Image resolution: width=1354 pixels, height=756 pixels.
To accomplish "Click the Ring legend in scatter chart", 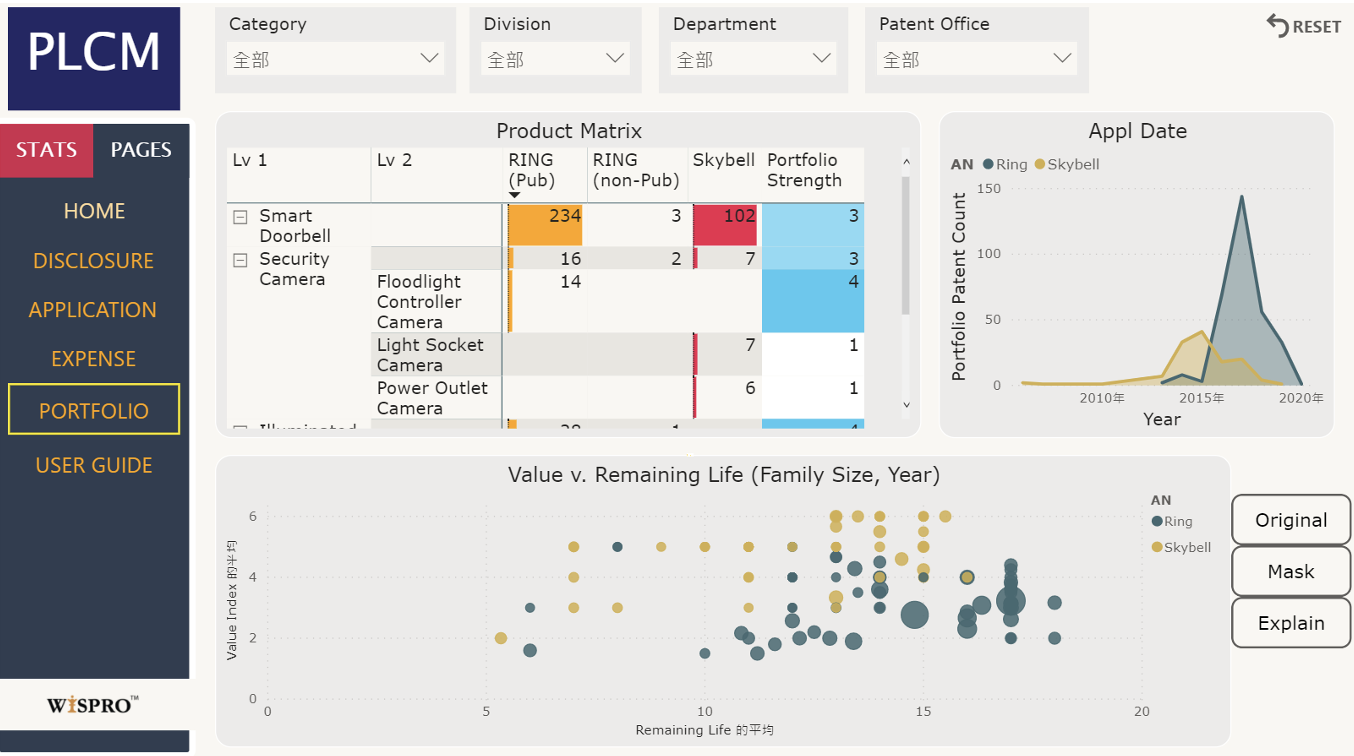I will click(x=1171, y=521).
